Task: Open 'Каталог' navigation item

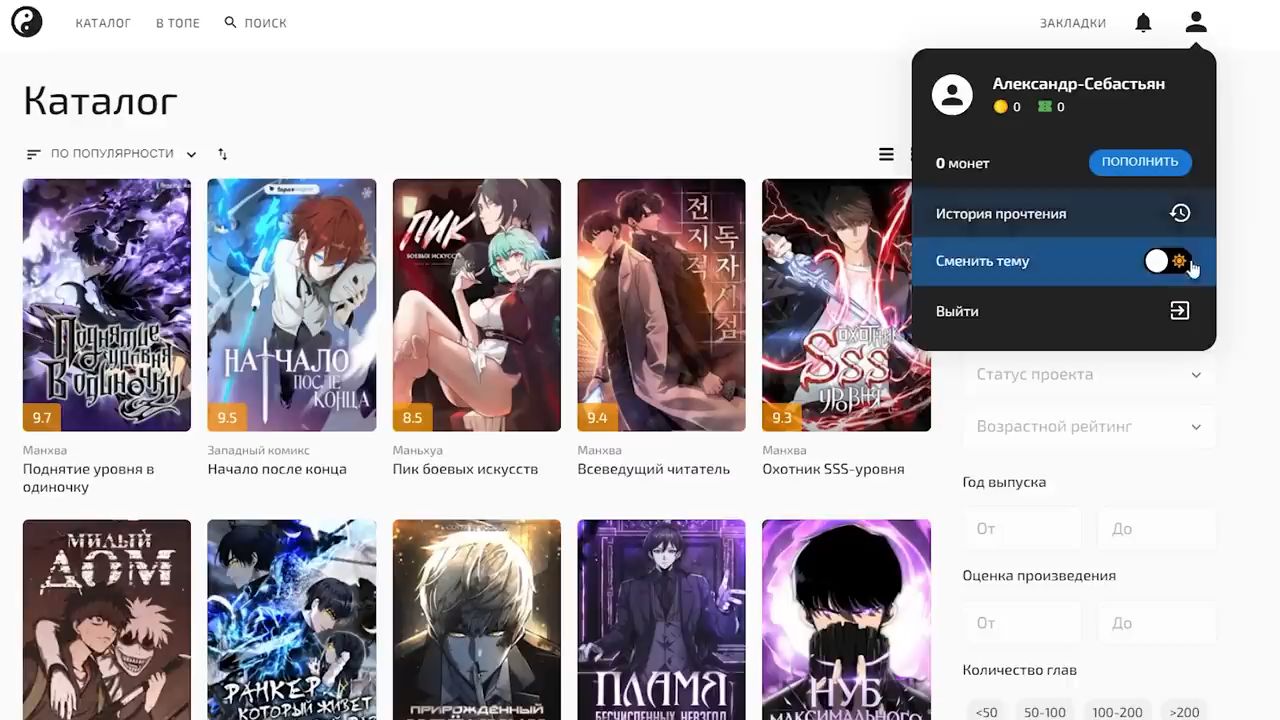Action: click(103, 23)
